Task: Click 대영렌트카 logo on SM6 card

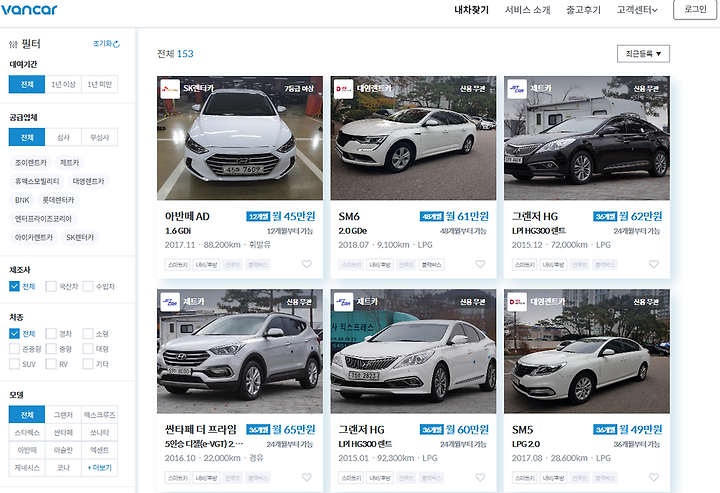Action: coord(343,89)
